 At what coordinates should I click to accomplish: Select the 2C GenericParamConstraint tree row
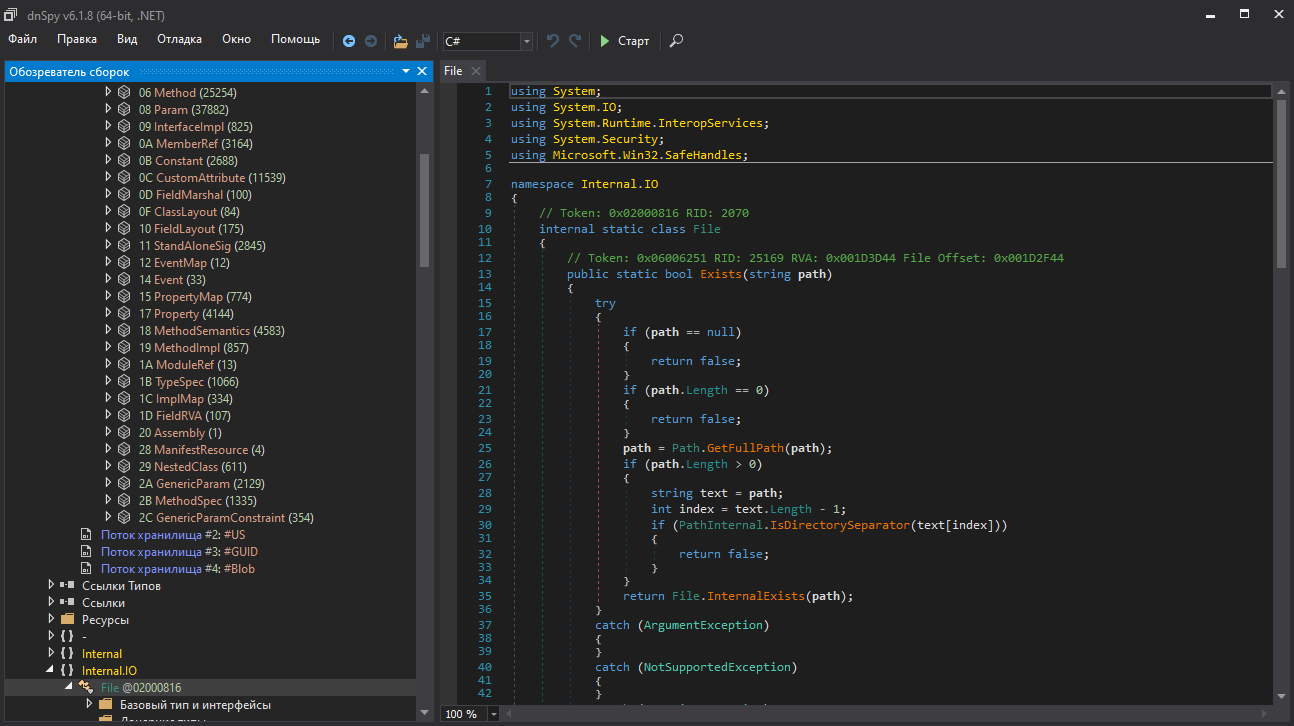tap(212, 518)
